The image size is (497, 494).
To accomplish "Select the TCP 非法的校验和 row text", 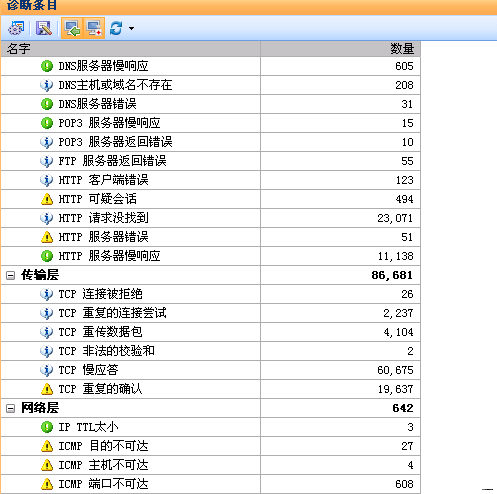I will (x=106, y=351).
